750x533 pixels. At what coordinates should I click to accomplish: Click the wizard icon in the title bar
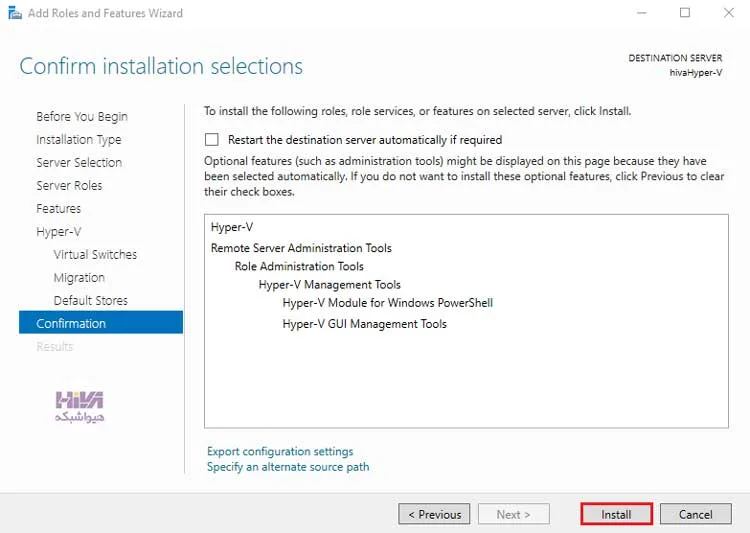coord(15,13)
